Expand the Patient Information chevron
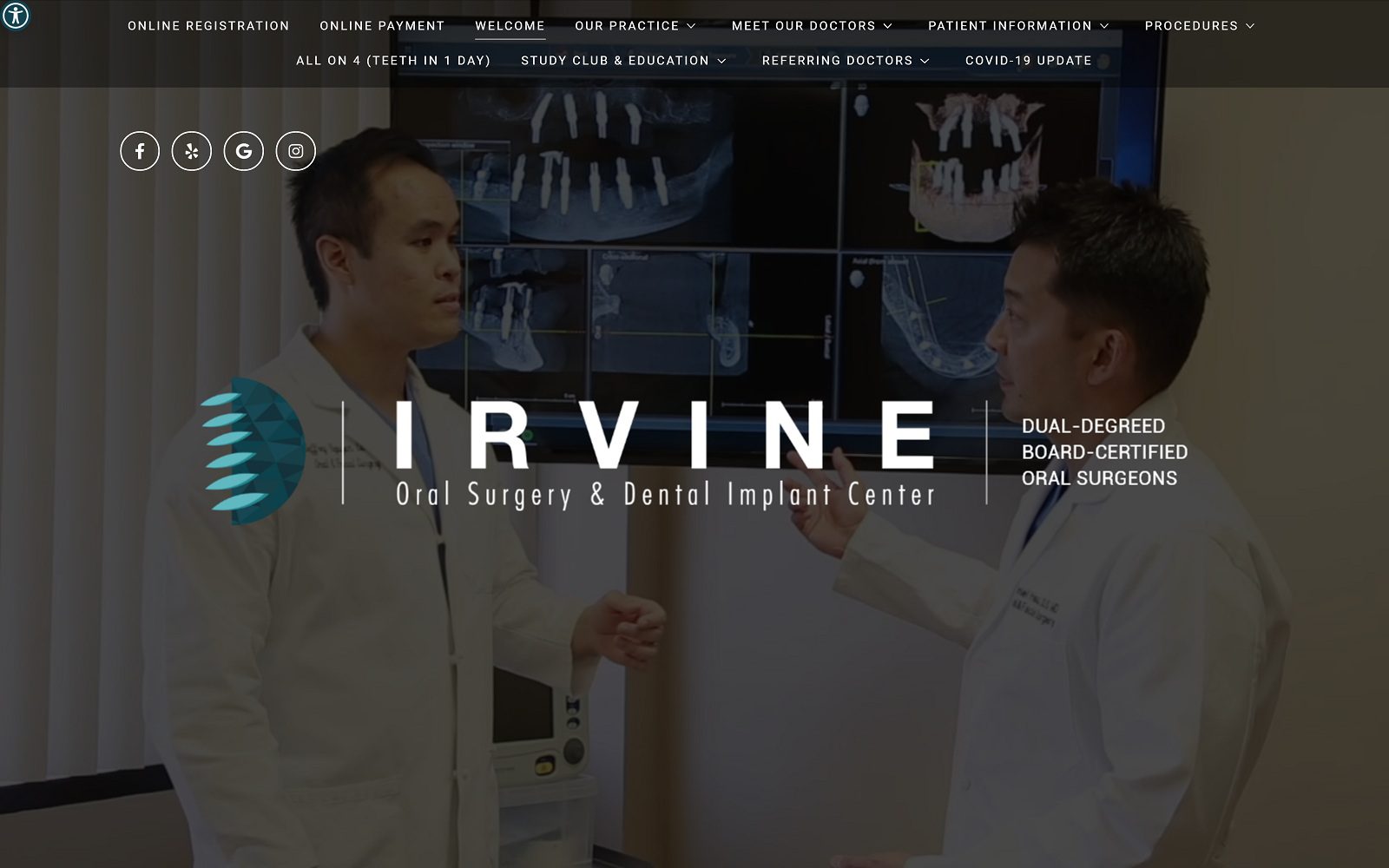Screen dimensions: 1389x868 tap(1104, 26)
